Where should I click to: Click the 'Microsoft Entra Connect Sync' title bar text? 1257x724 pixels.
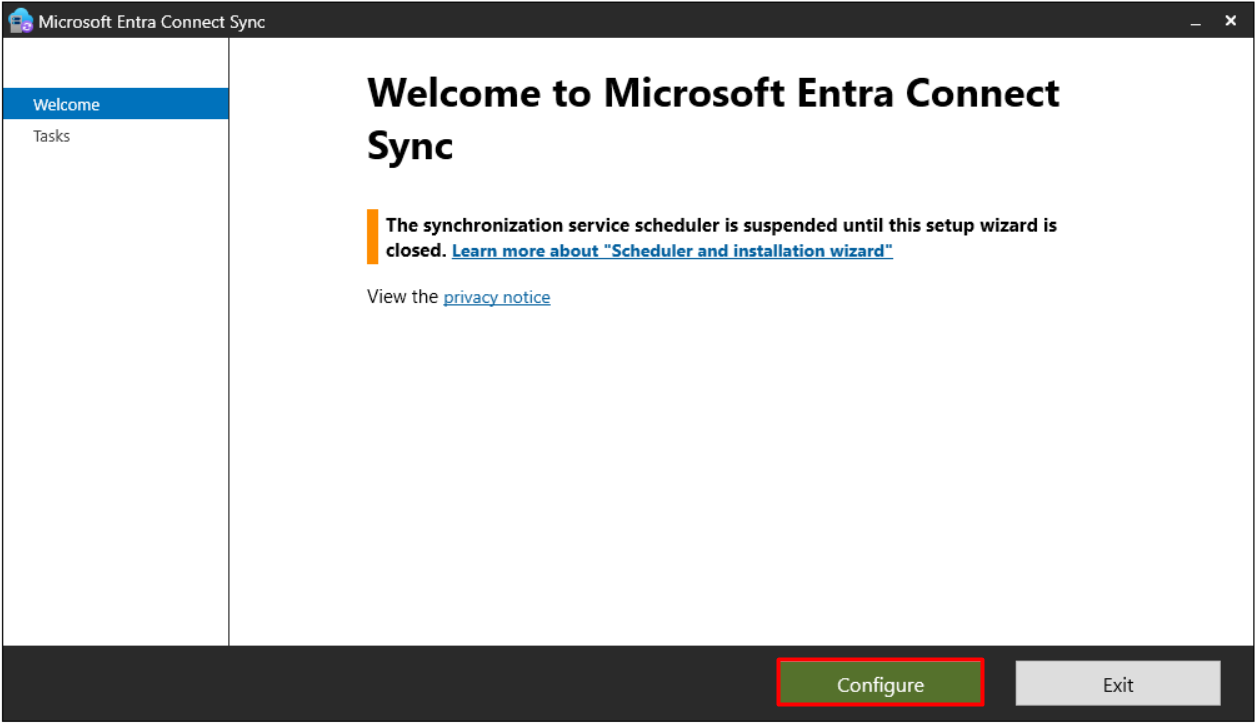point(152,21)
